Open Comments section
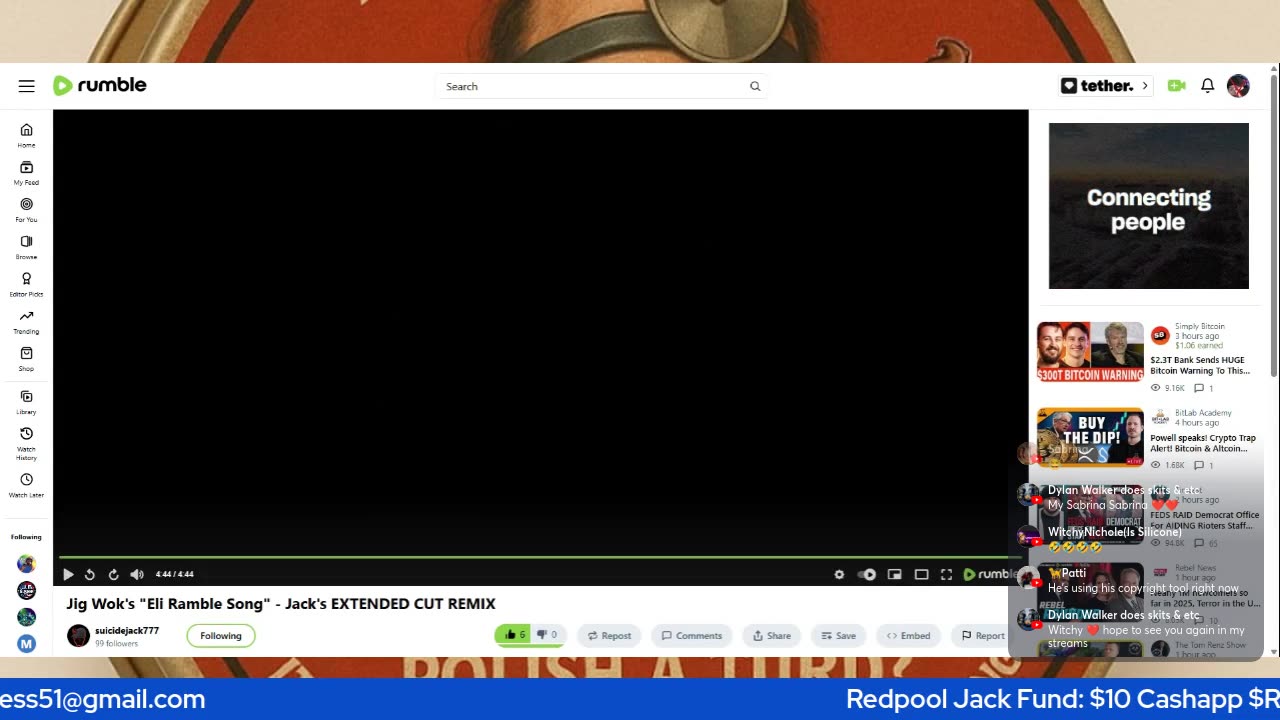The height and width of the screenshot is (720, 1280). [691, 635]
